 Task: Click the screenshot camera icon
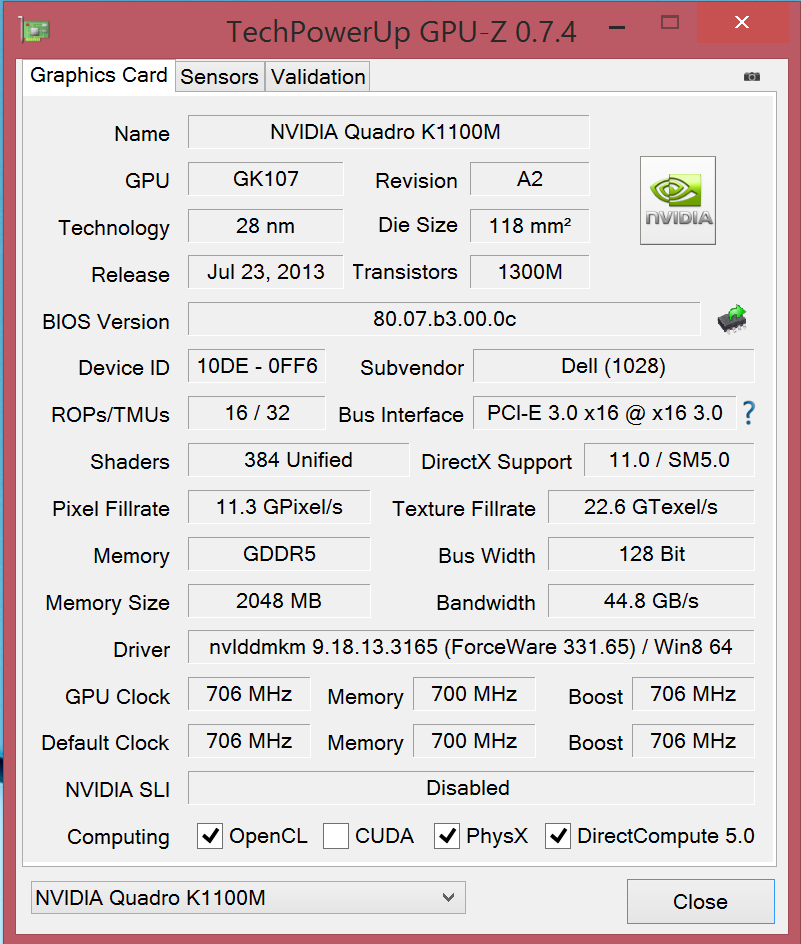752,77
